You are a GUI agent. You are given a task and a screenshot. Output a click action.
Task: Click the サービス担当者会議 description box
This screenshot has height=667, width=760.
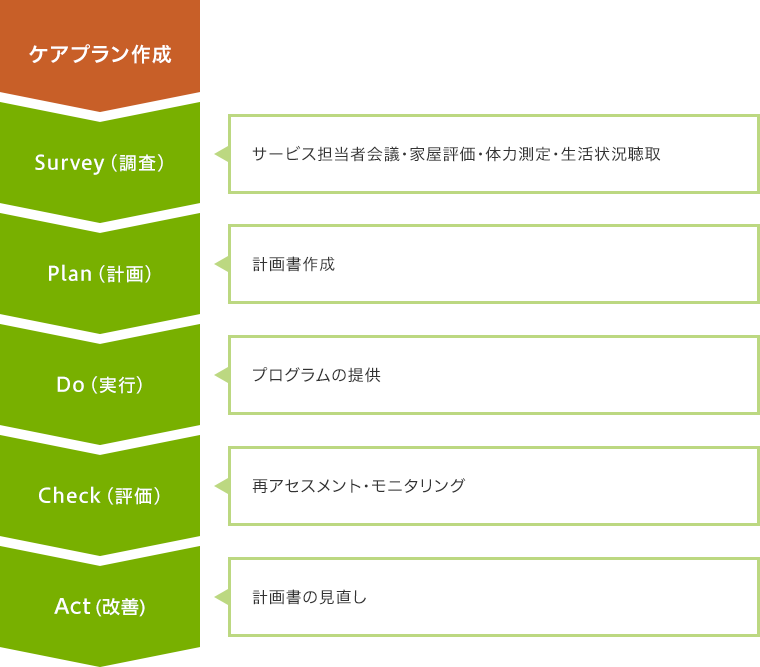point(494,154)
